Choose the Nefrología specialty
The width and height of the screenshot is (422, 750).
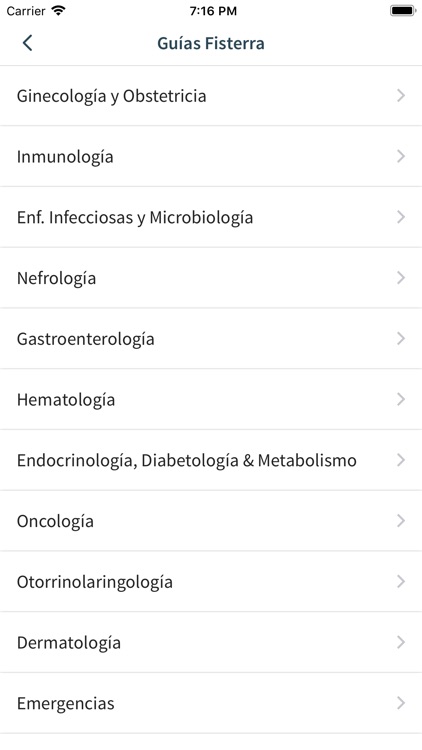click(x=211, y=278)
